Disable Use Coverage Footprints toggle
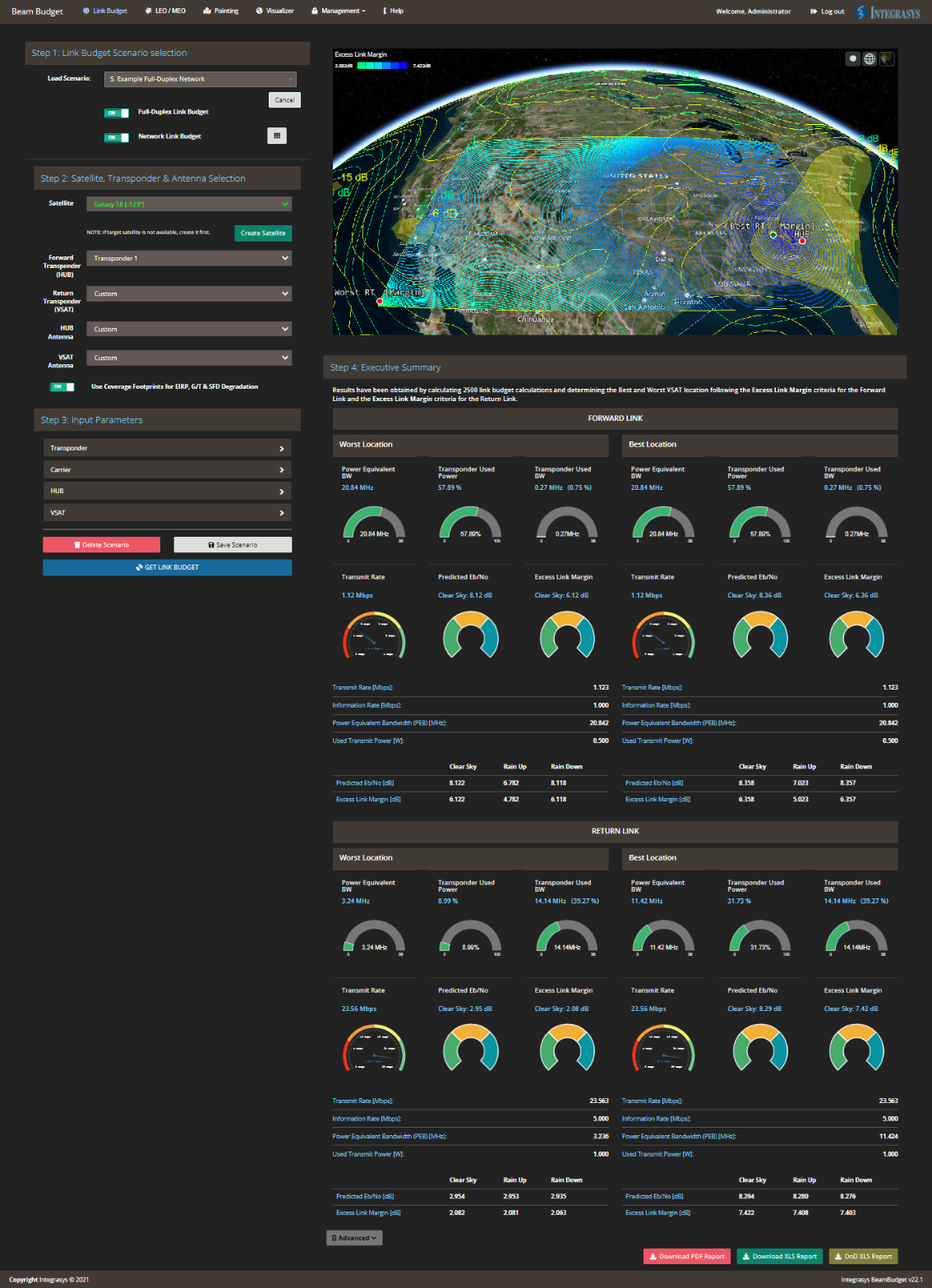 coord(62,386)
